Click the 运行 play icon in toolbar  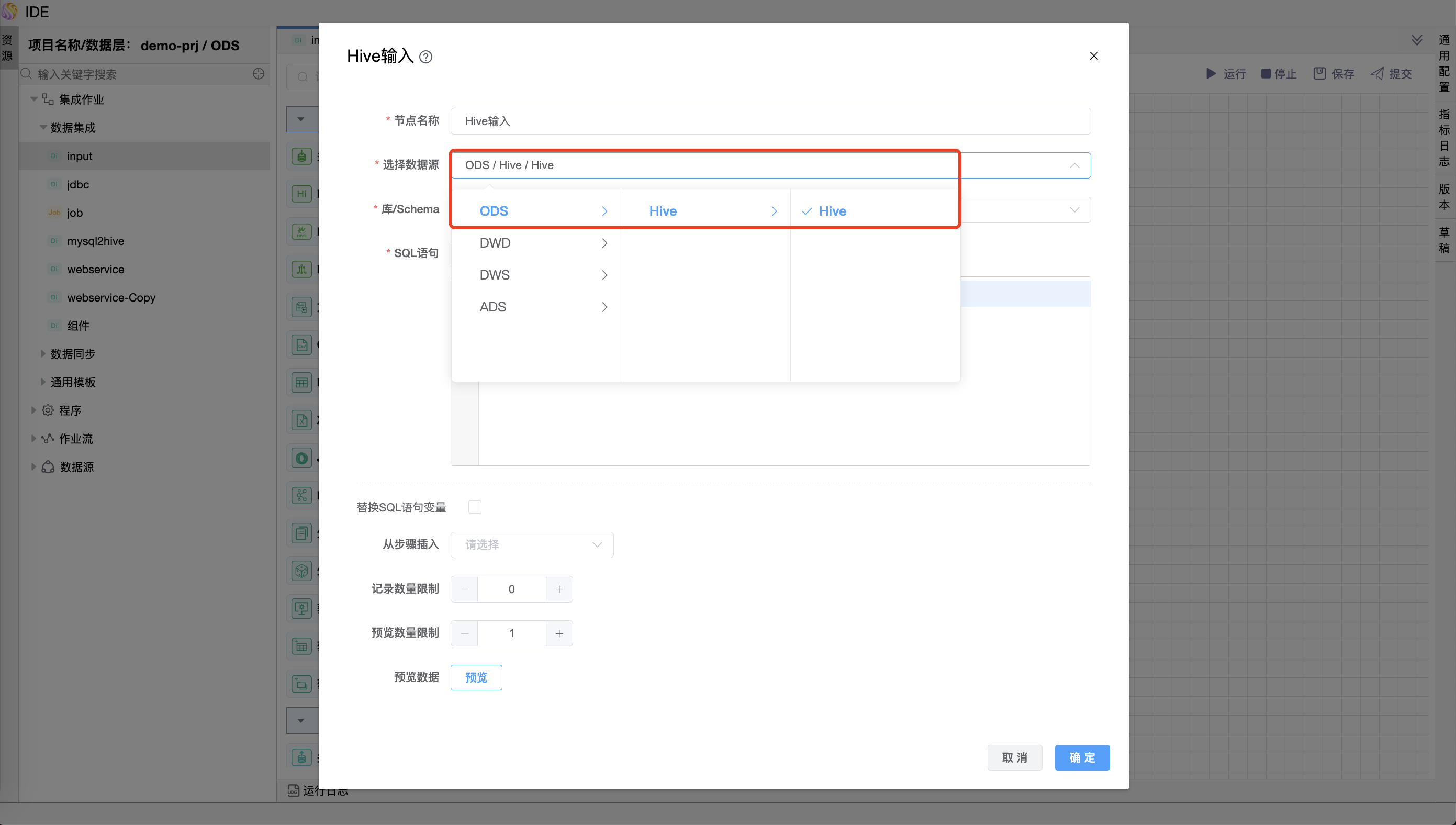click(1211, 74)
